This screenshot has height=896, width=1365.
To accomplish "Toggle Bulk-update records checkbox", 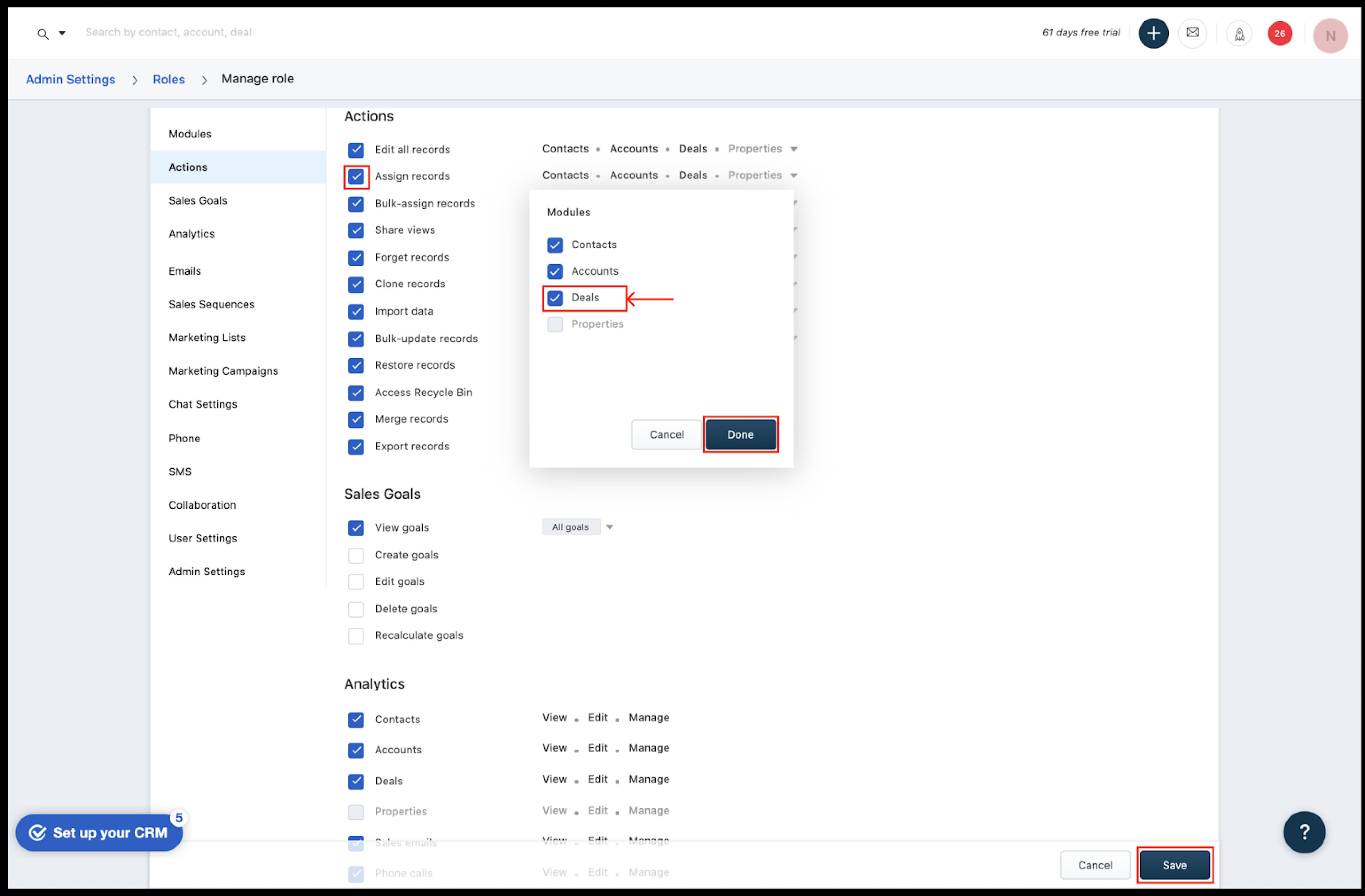I will 355,339.
